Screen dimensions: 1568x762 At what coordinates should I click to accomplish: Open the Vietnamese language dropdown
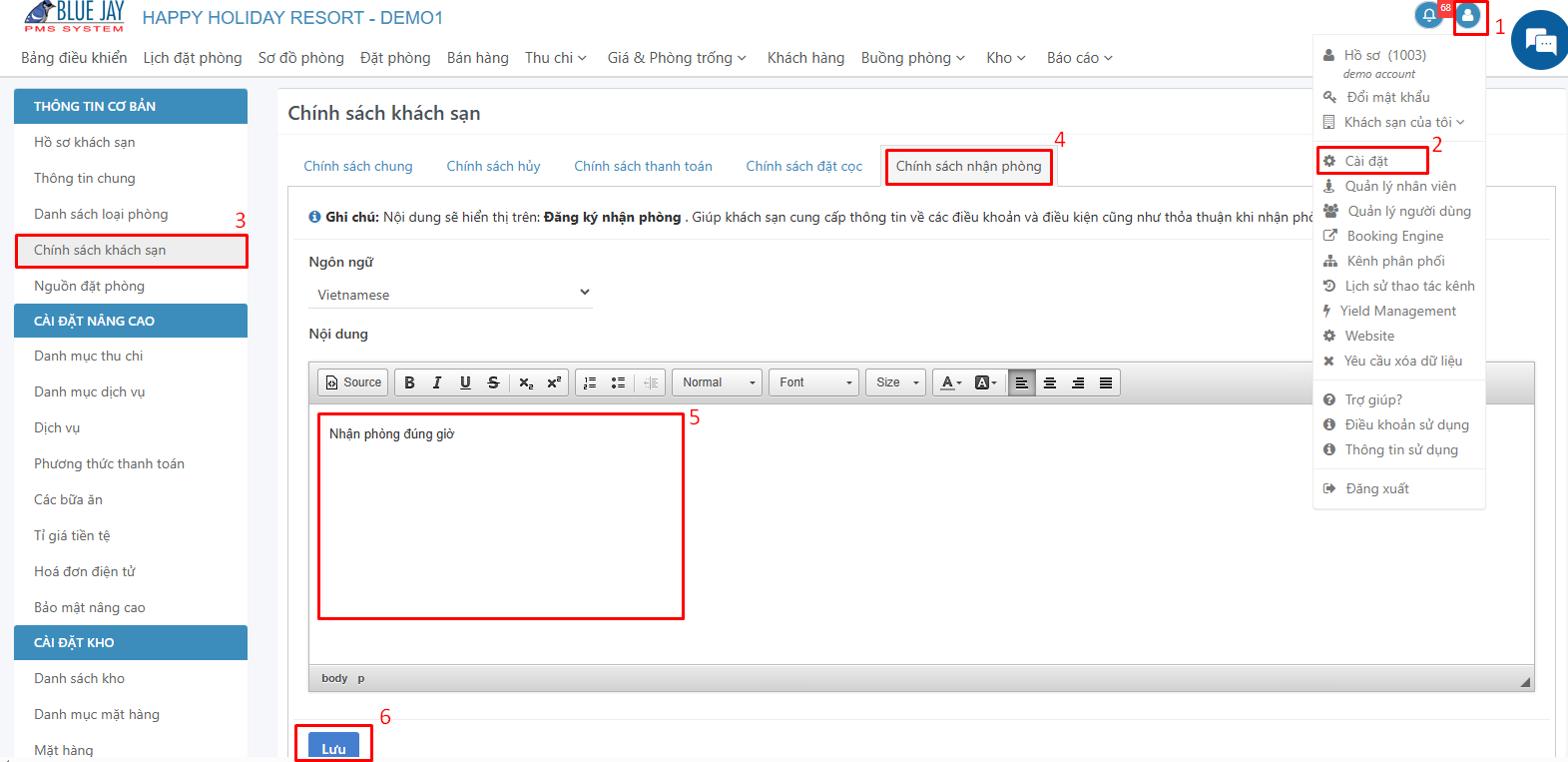451,294
